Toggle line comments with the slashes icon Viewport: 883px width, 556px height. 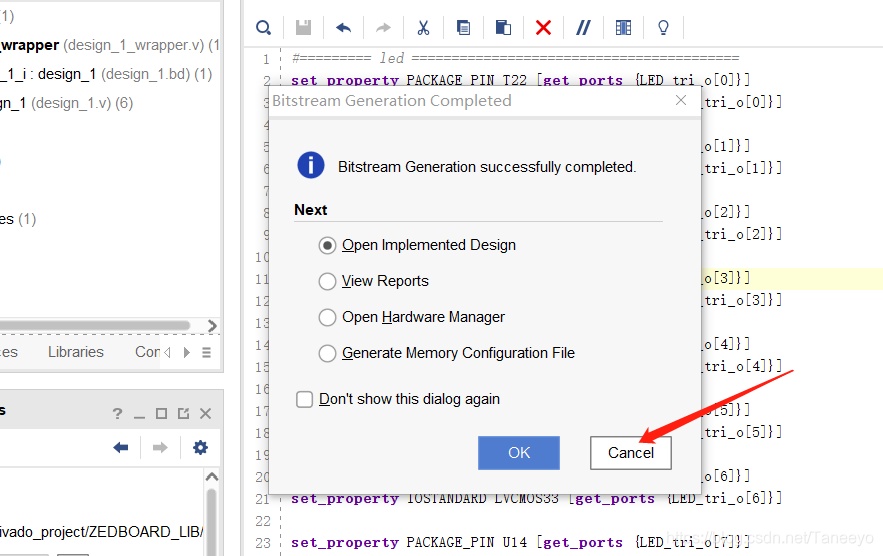[583, 28]
